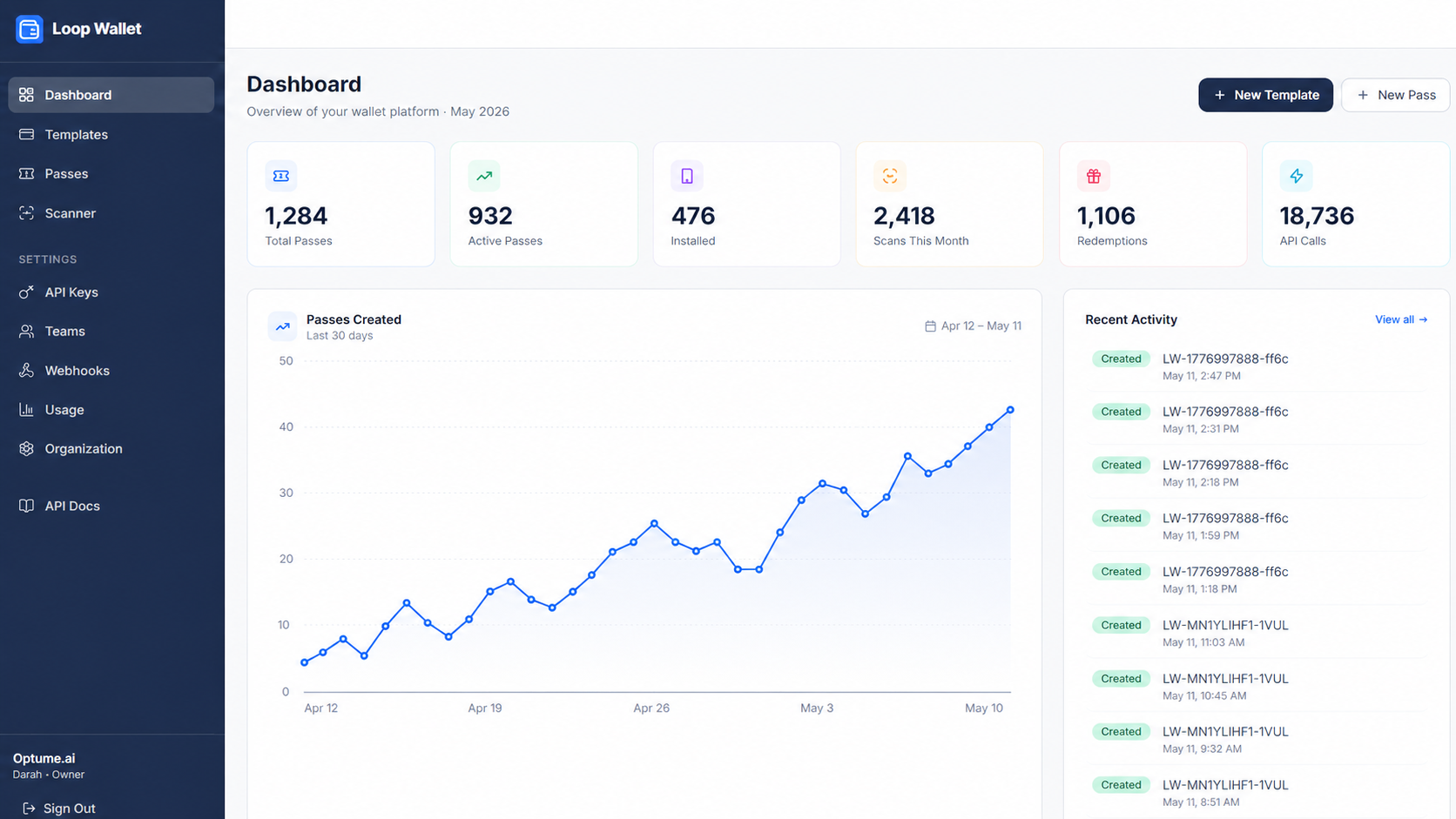Click the Passes Created chart title
Viewport: 1456px width, 819px height.
pos(354,319)
